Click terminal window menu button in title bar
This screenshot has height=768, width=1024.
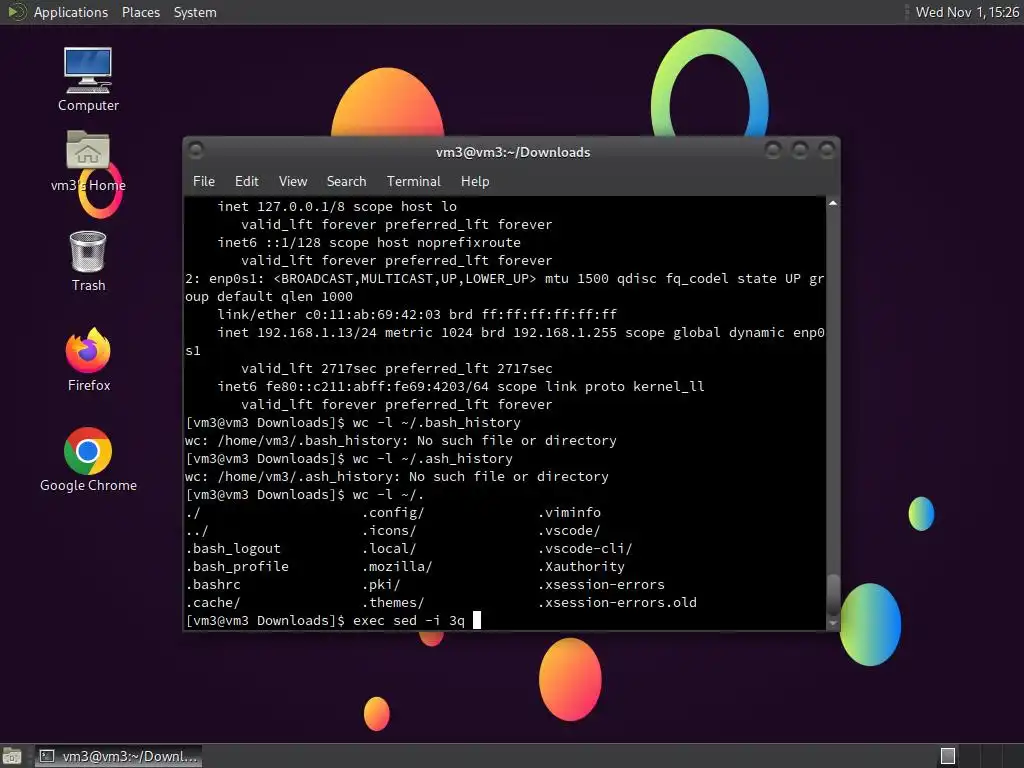(195, 150)
